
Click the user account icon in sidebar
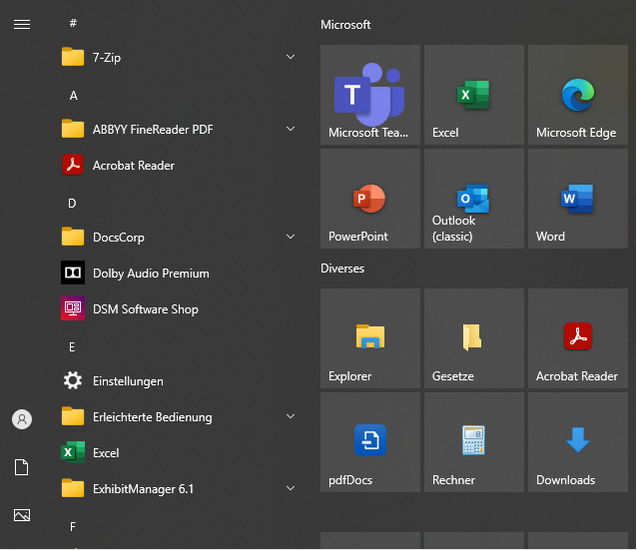point(22,419)
